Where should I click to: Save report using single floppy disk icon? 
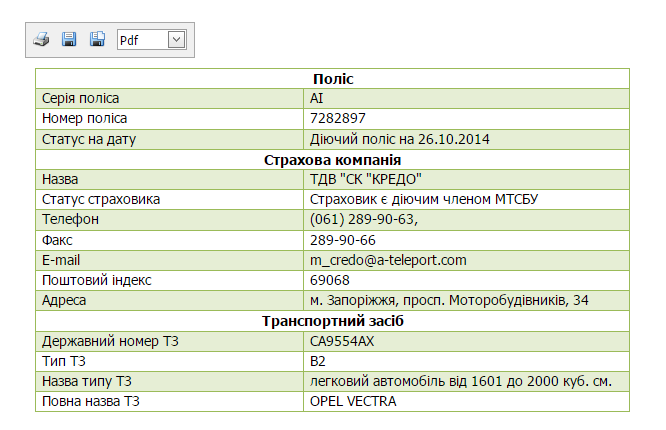[x=69, y=39]
